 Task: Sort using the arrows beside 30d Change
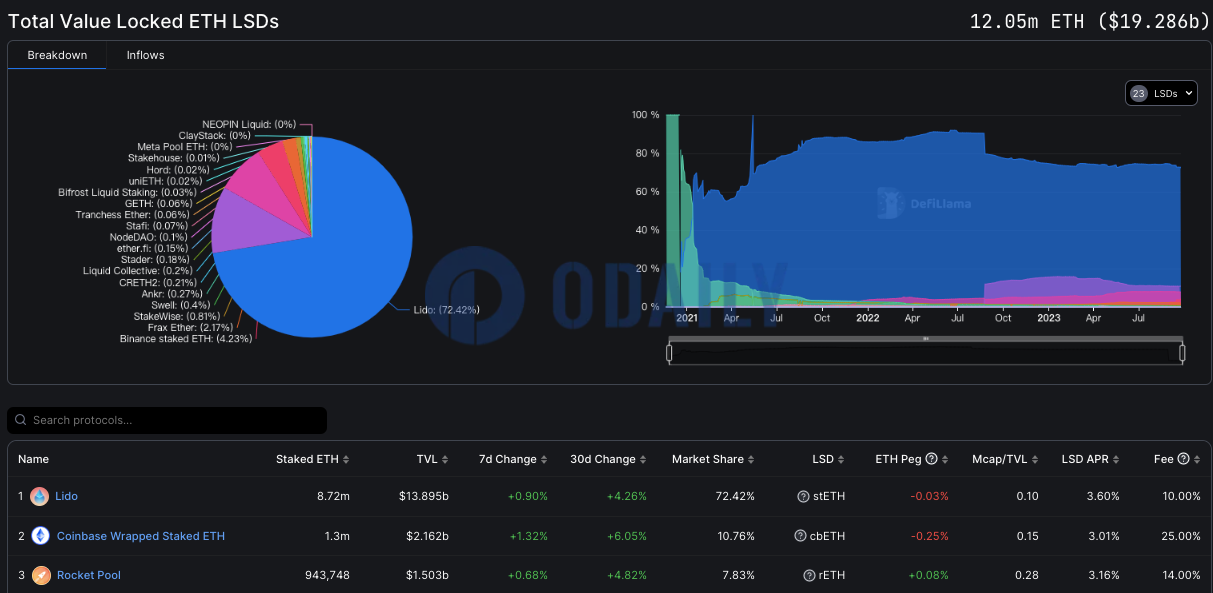coord(643,460)
